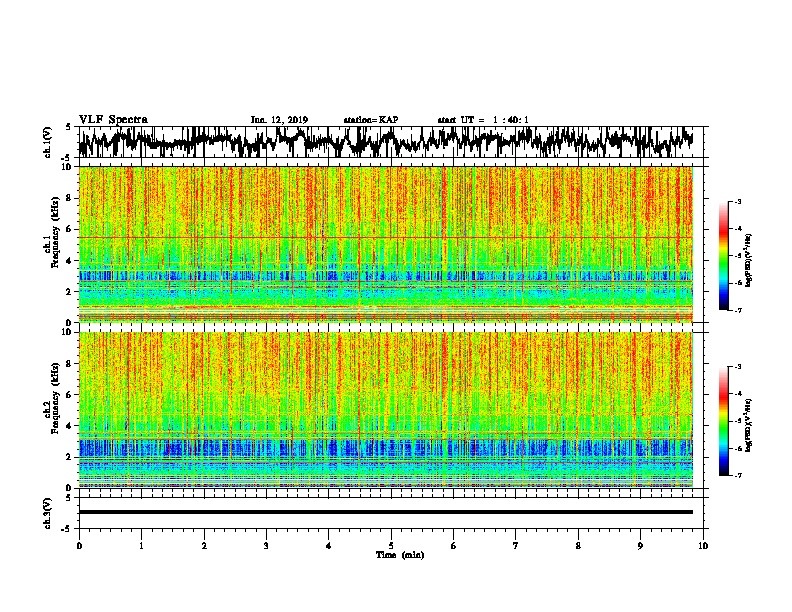Viewport: 792px width, 612px height.
Task: Click the "VLF Spectra" plot title
Action: coord(113,119)
